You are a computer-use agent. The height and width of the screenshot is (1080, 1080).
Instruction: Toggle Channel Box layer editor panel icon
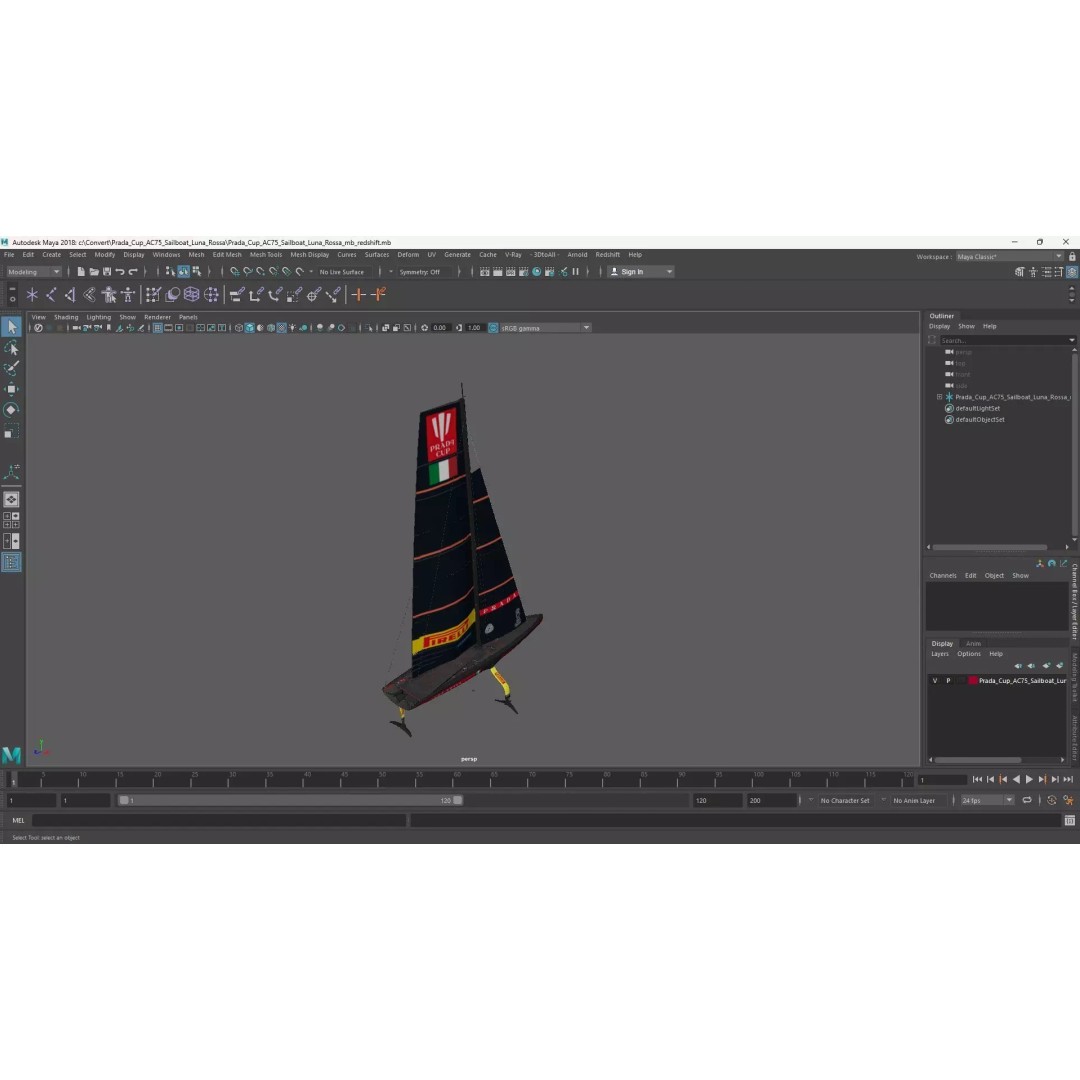click(1072, 272)
